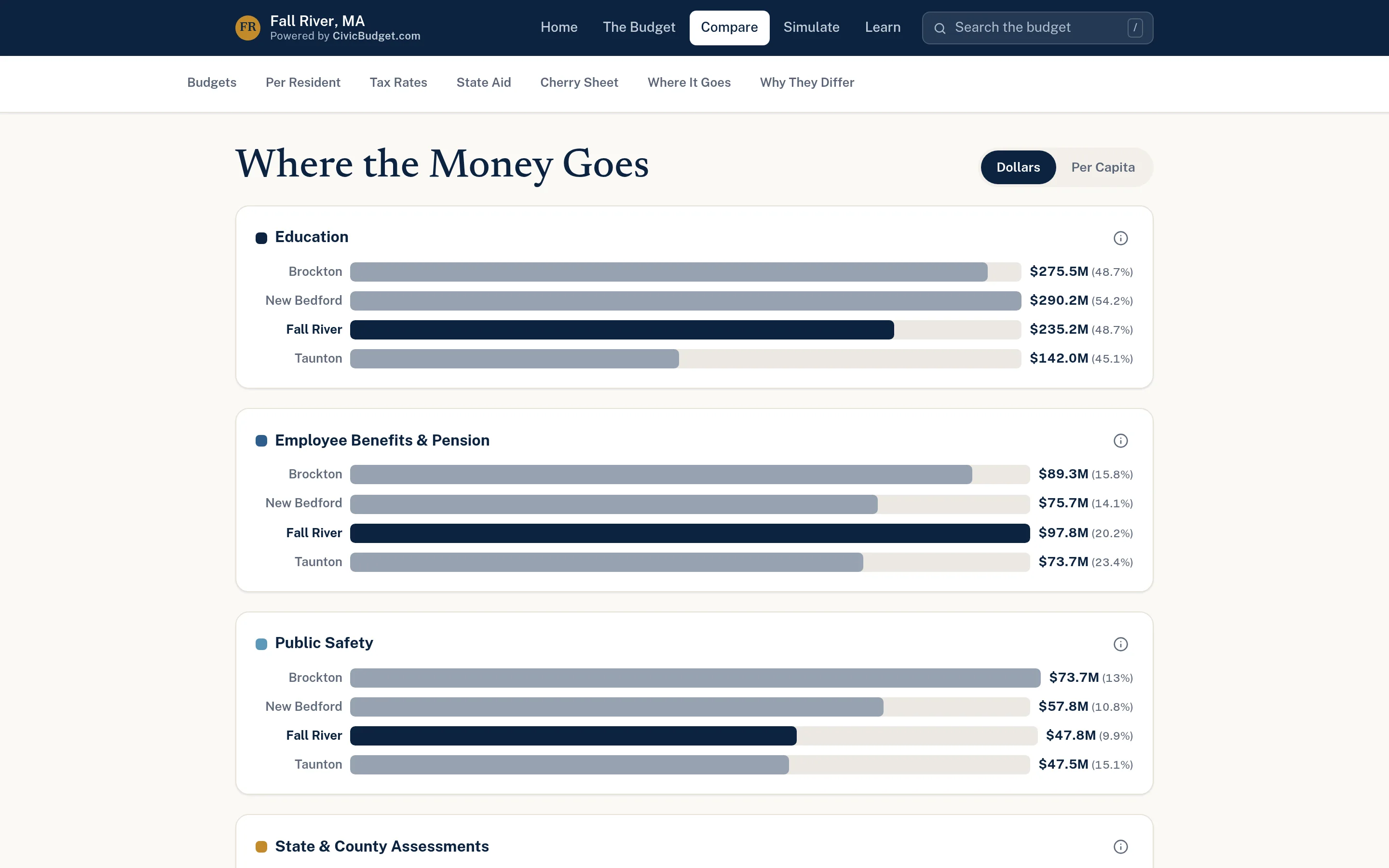
Task: Click the Where the Money Goes heading
Action: pos(442,165)
